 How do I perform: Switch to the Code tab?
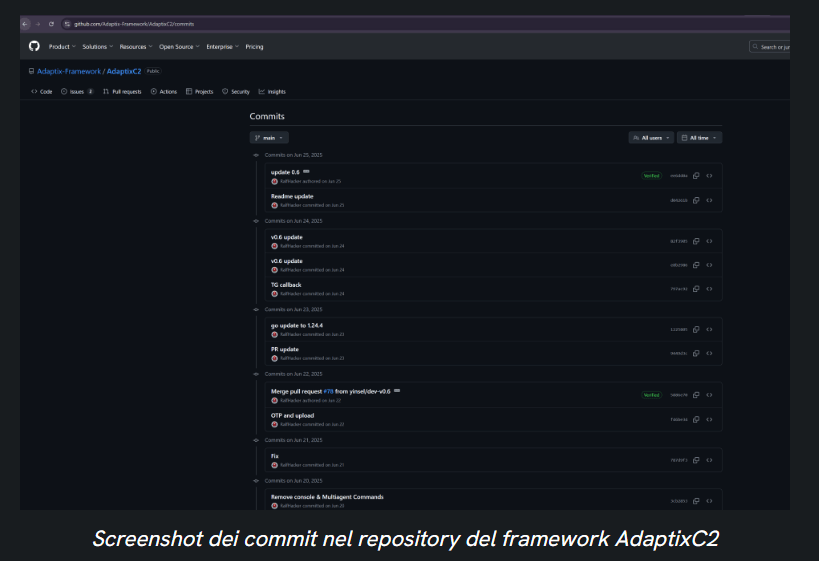pyautogui.click(x=42, y=91)
